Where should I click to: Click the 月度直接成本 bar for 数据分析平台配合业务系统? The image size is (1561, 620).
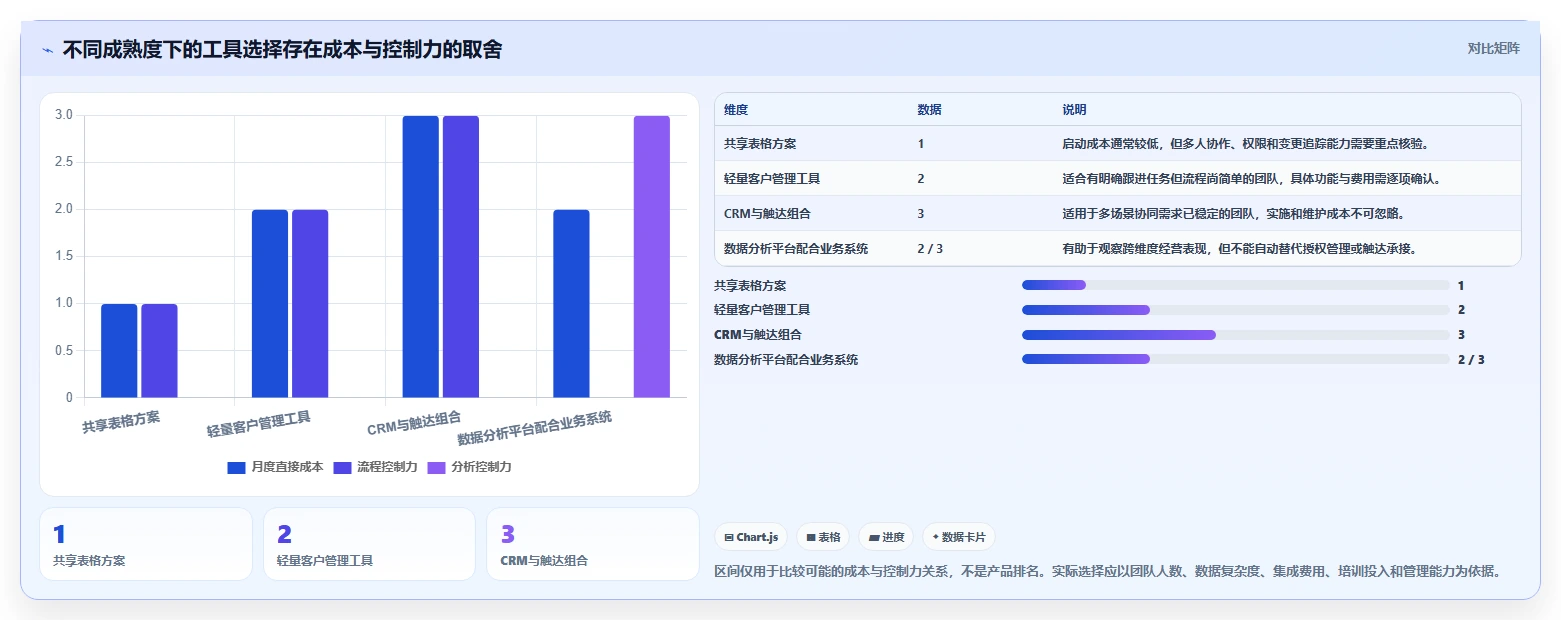click(x=571, y=304)
